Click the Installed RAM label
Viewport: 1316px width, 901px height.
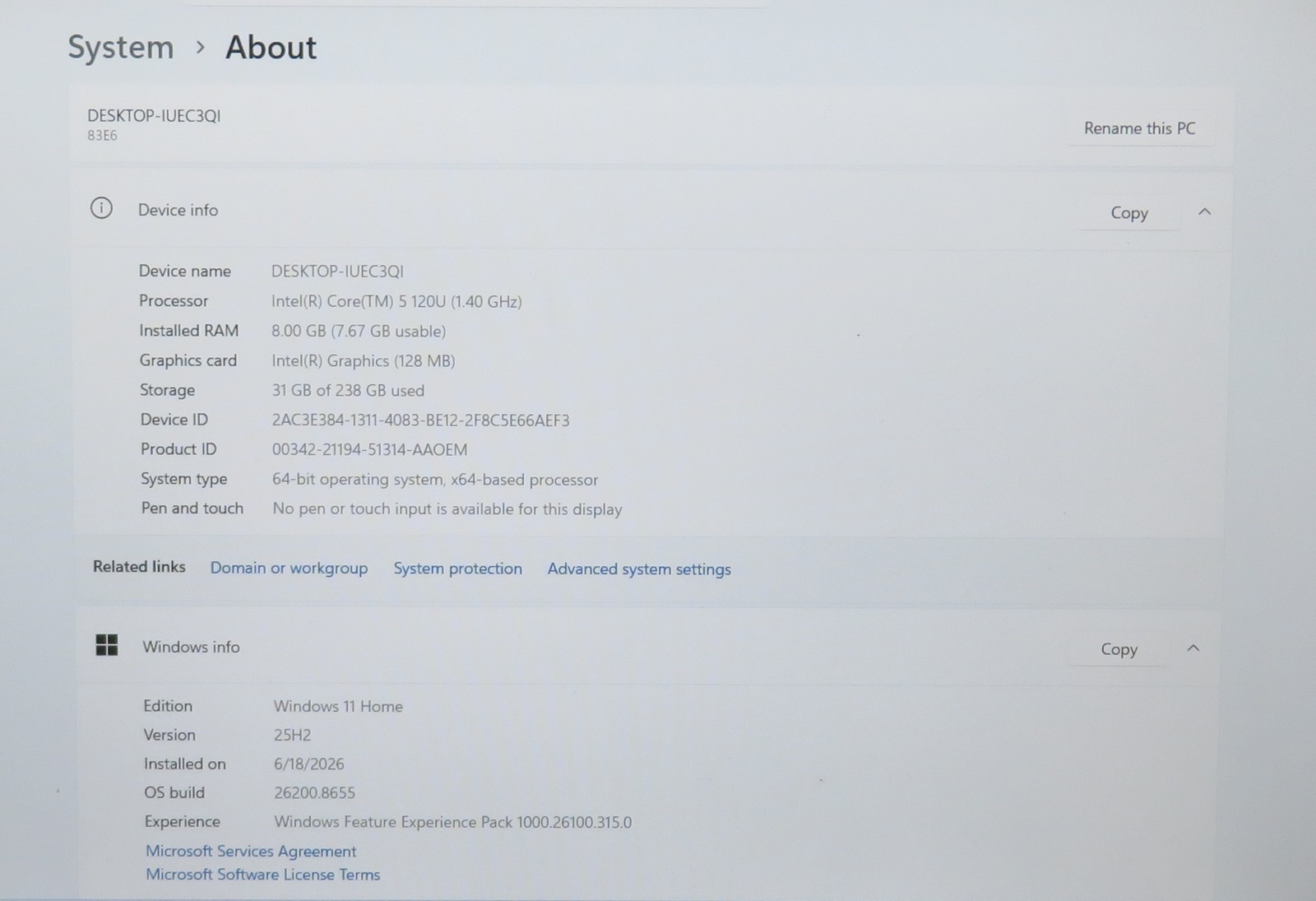[188, 330]
